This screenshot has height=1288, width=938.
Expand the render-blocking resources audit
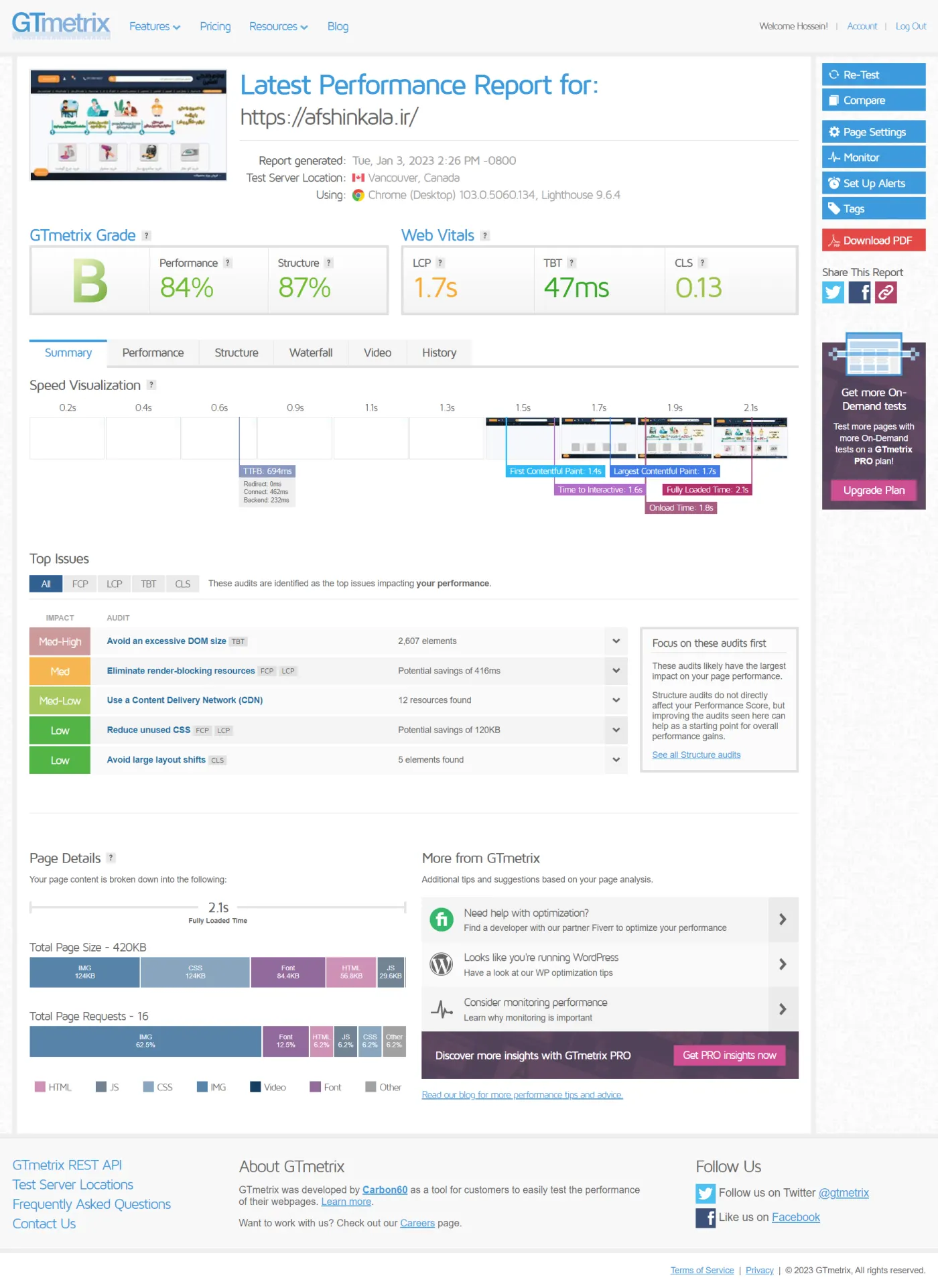click(x=616, y=671)
